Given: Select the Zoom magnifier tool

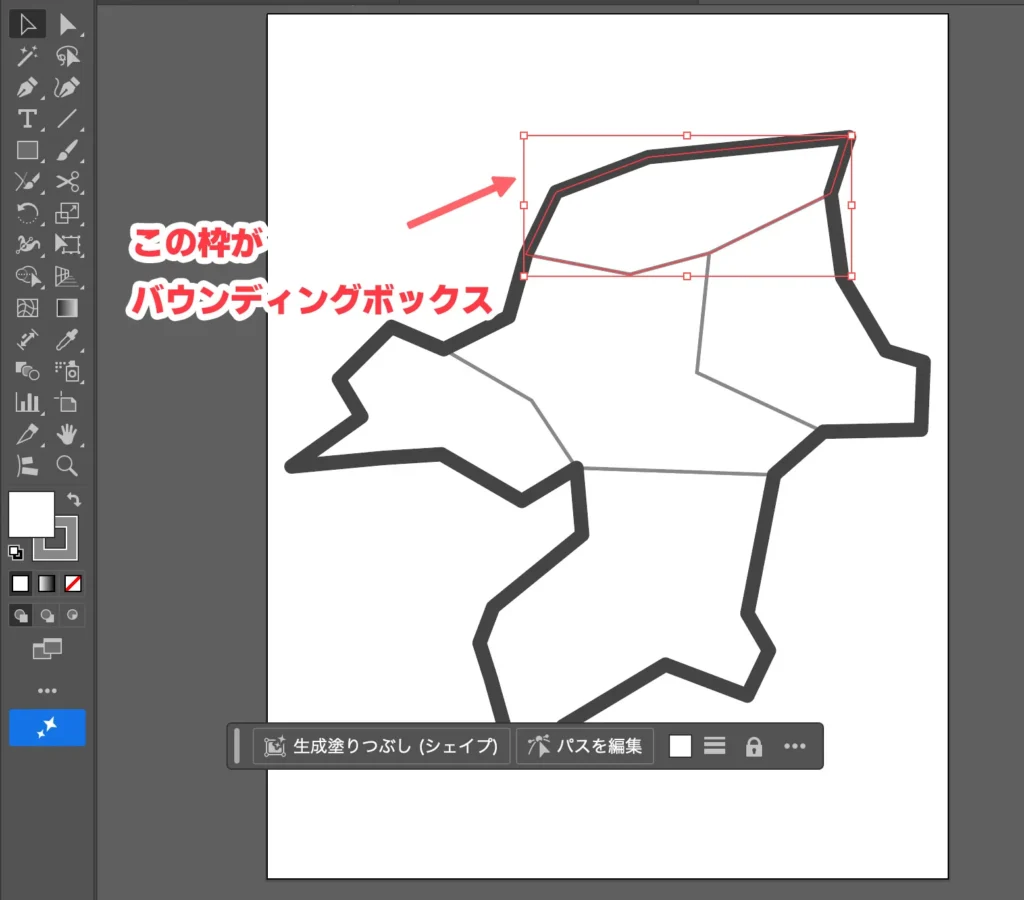Looking at the screenshot, I should [67, 466].
